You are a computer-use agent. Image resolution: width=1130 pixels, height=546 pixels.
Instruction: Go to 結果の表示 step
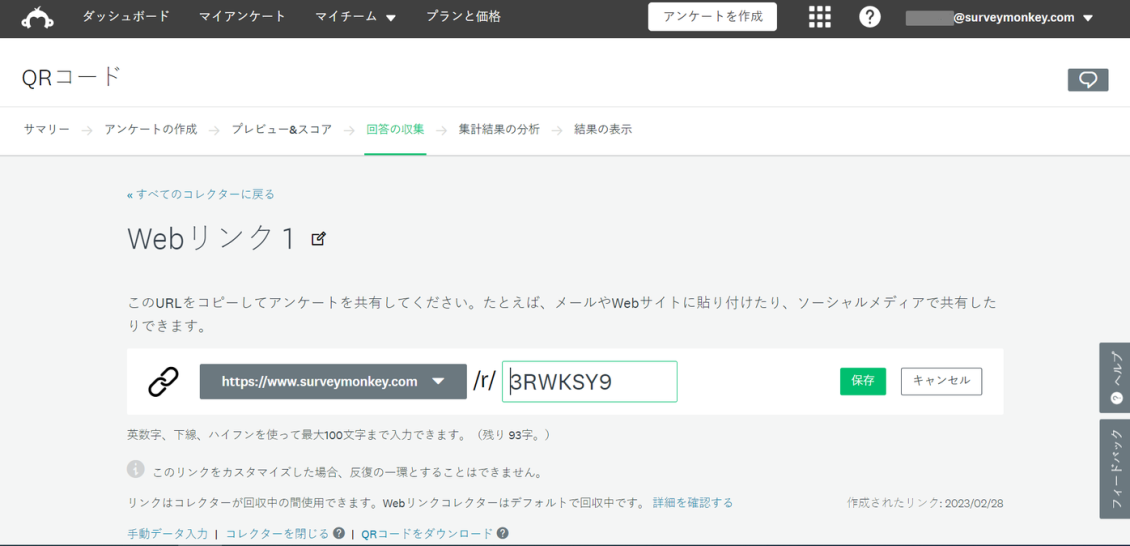pyautogui.click(x=603, y=130)
